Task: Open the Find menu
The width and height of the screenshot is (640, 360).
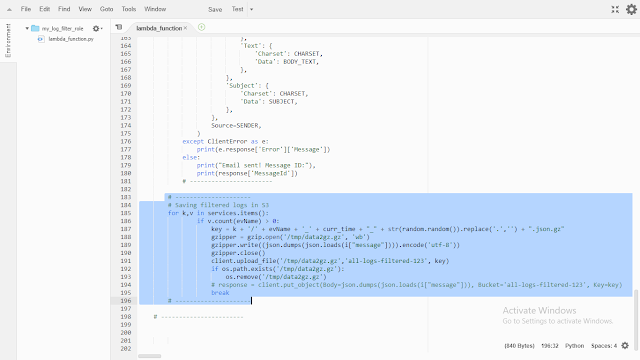Action: tap(64, 9)
